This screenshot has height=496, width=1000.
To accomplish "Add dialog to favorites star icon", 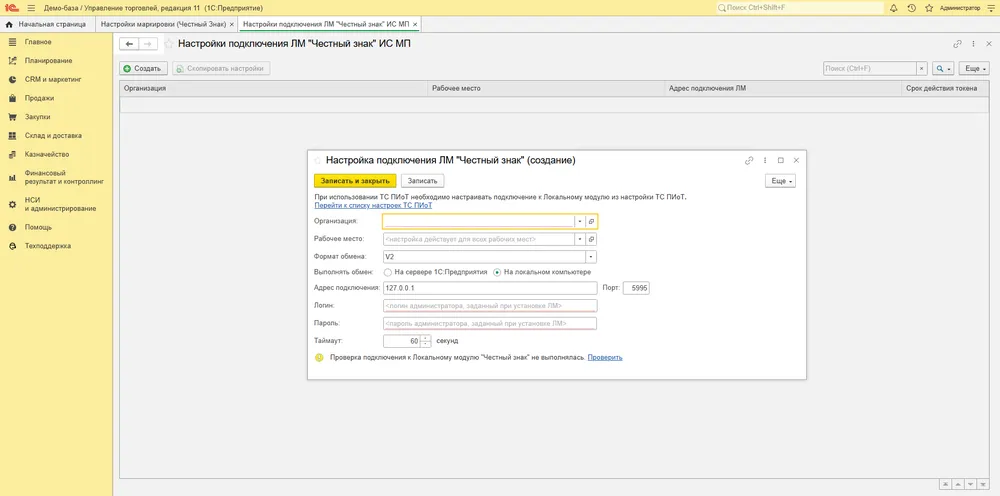I will point(318,161).
